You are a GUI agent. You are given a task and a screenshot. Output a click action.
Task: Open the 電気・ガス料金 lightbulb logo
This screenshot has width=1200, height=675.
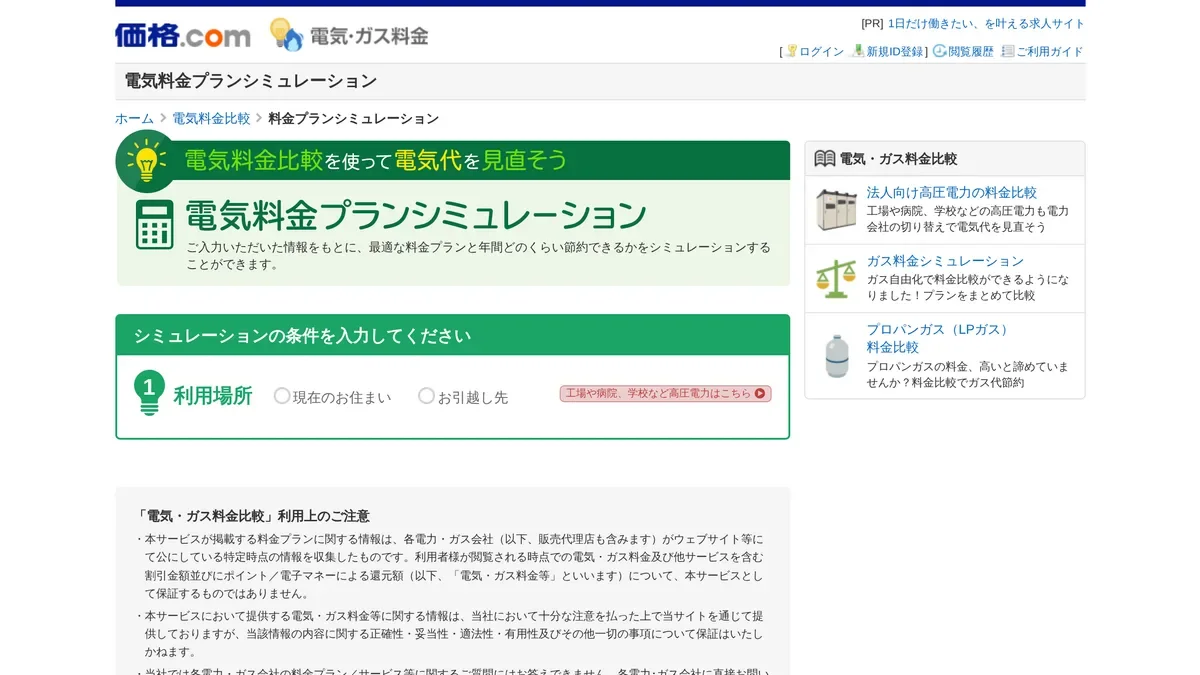click(x=349, y=35)
